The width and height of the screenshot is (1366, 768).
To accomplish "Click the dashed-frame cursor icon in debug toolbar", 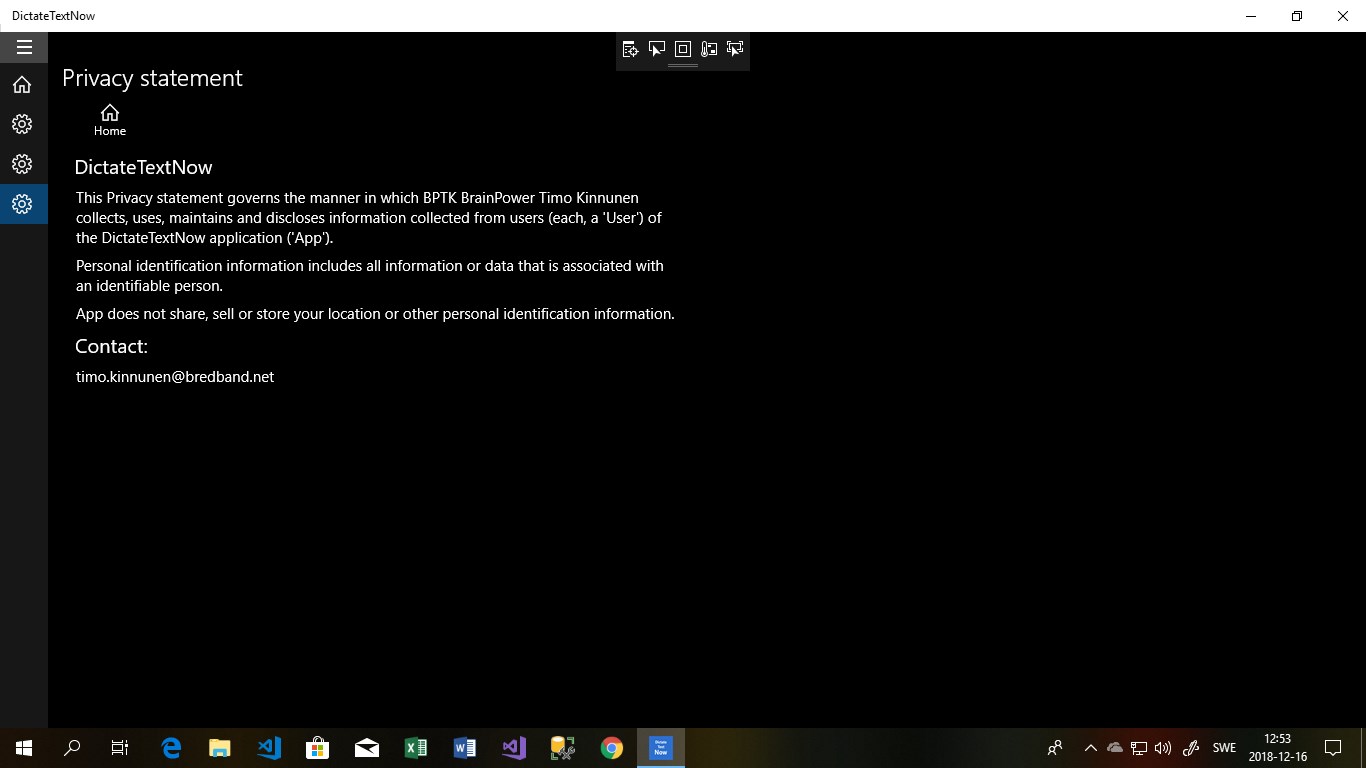I will click(x=735, y=49).
